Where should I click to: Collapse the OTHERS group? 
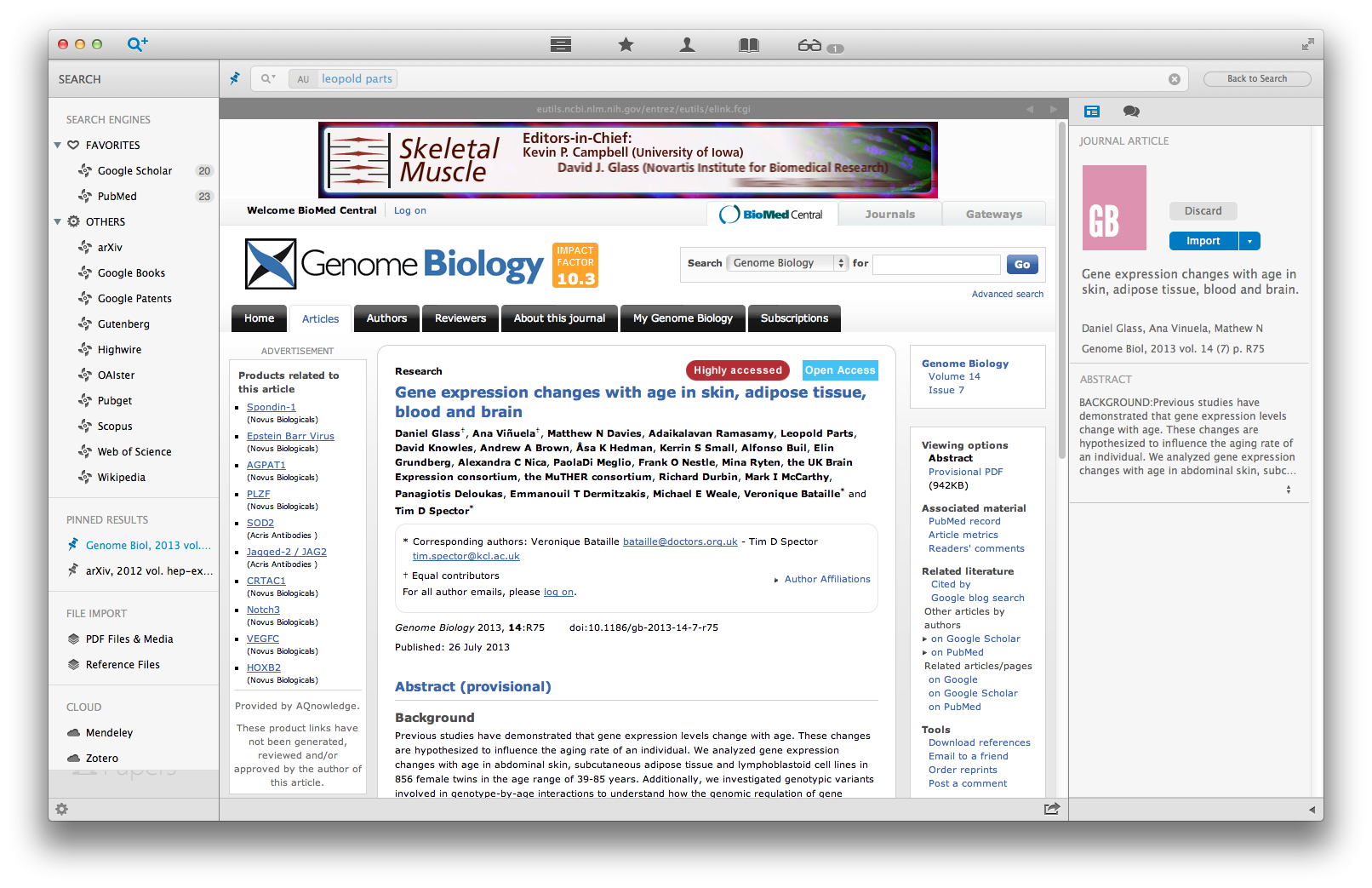(x=57, y=222)
